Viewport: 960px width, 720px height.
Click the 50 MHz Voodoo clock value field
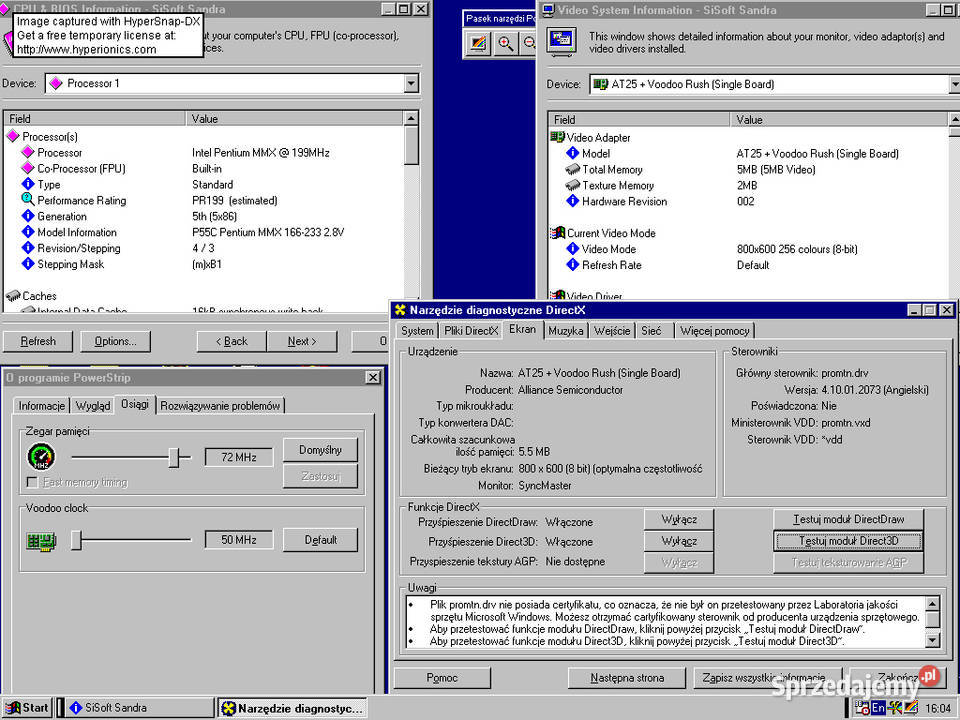tap(239, 539)
